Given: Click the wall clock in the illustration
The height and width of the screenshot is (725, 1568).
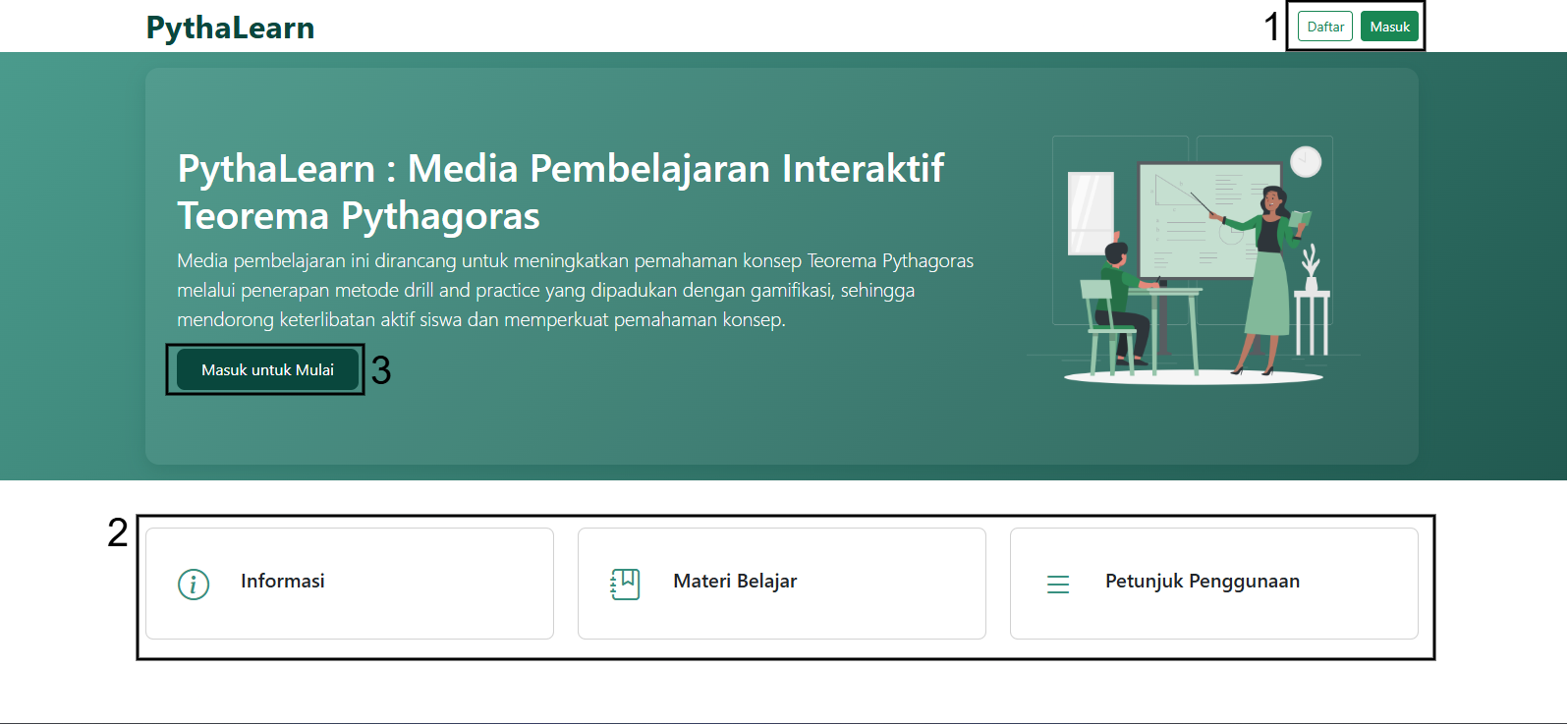Looking at the screenshot, I should point(1306,161).
